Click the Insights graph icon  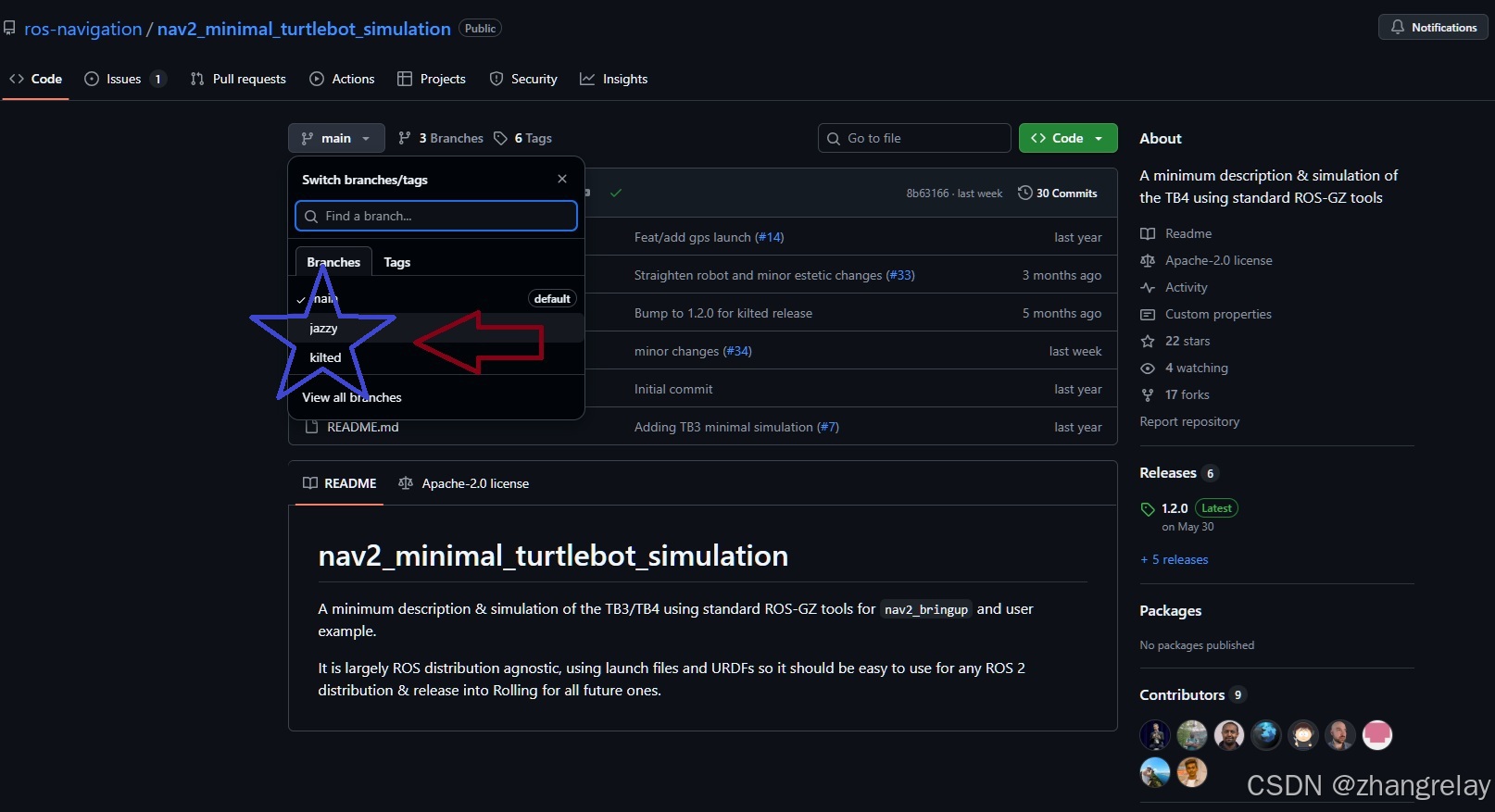(x=587, y=79)
